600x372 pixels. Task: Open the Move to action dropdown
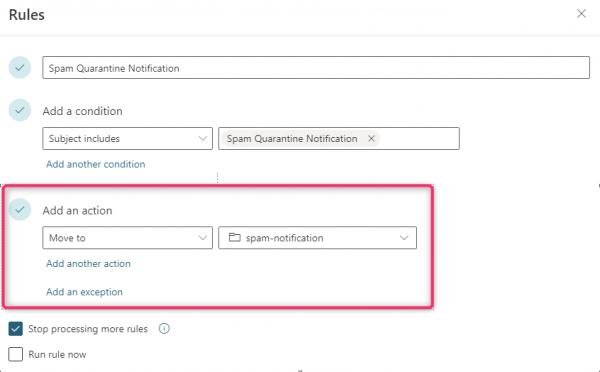click(127, 238)
